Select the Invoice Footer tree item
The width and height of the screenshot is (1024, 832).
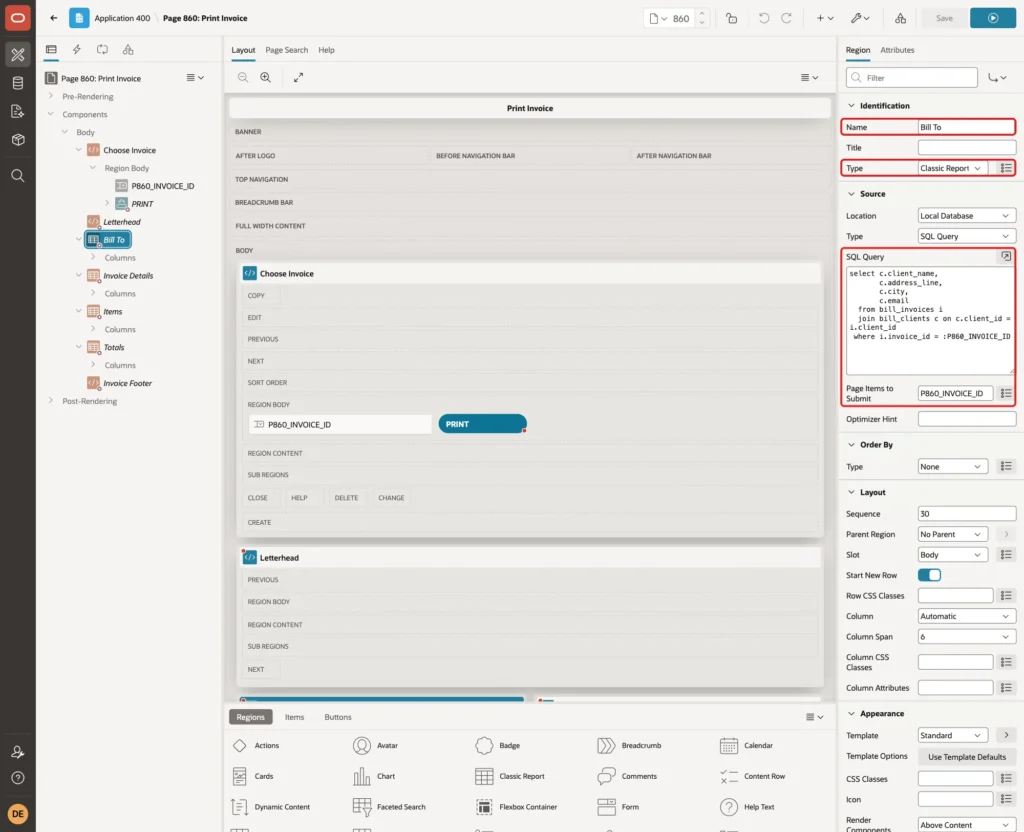coord(127,383)
